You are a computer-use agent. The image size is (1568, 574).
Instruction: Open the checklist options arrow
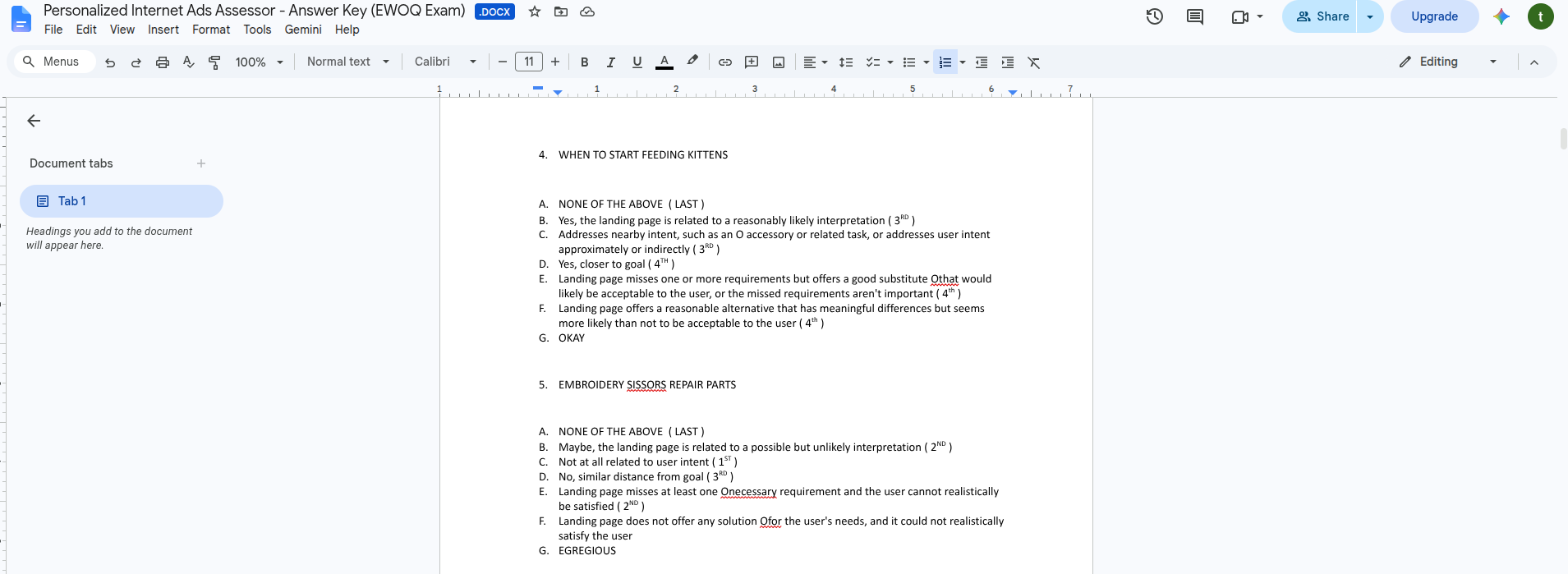[890, 62]
